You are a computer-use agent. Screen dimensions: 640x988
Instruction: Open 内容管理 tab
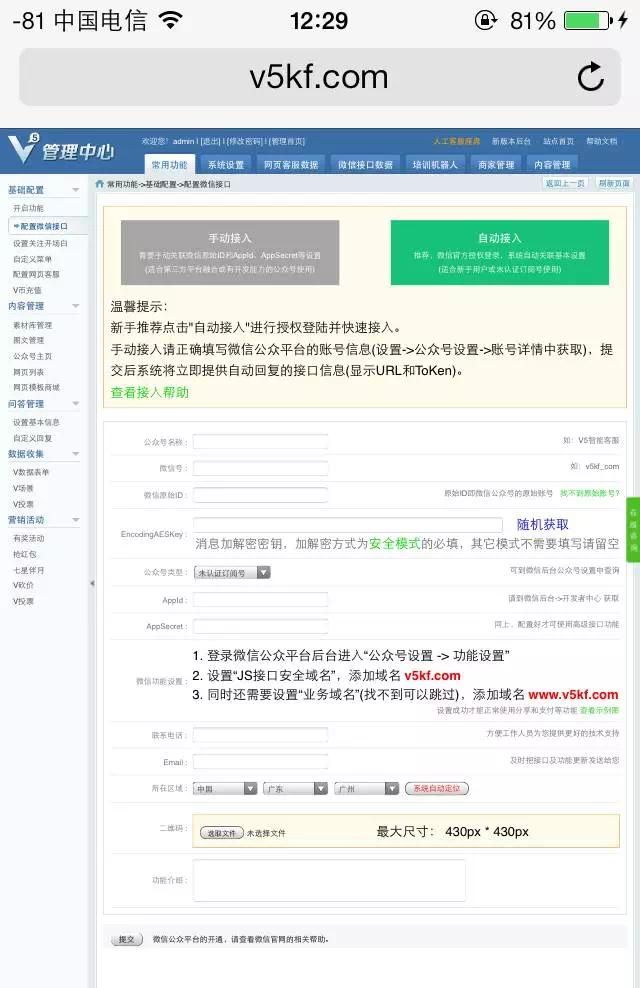[x=552, y=164]
